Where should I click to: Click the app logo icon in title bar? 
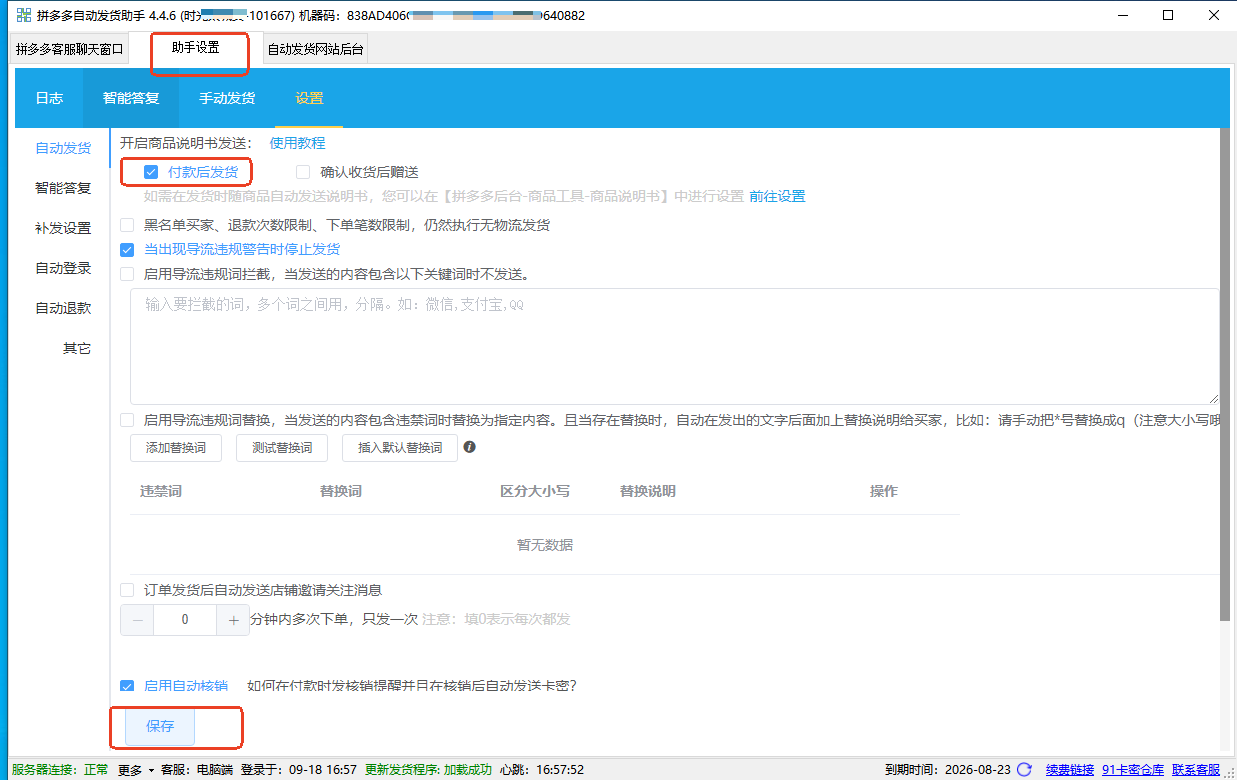point(24,15)
